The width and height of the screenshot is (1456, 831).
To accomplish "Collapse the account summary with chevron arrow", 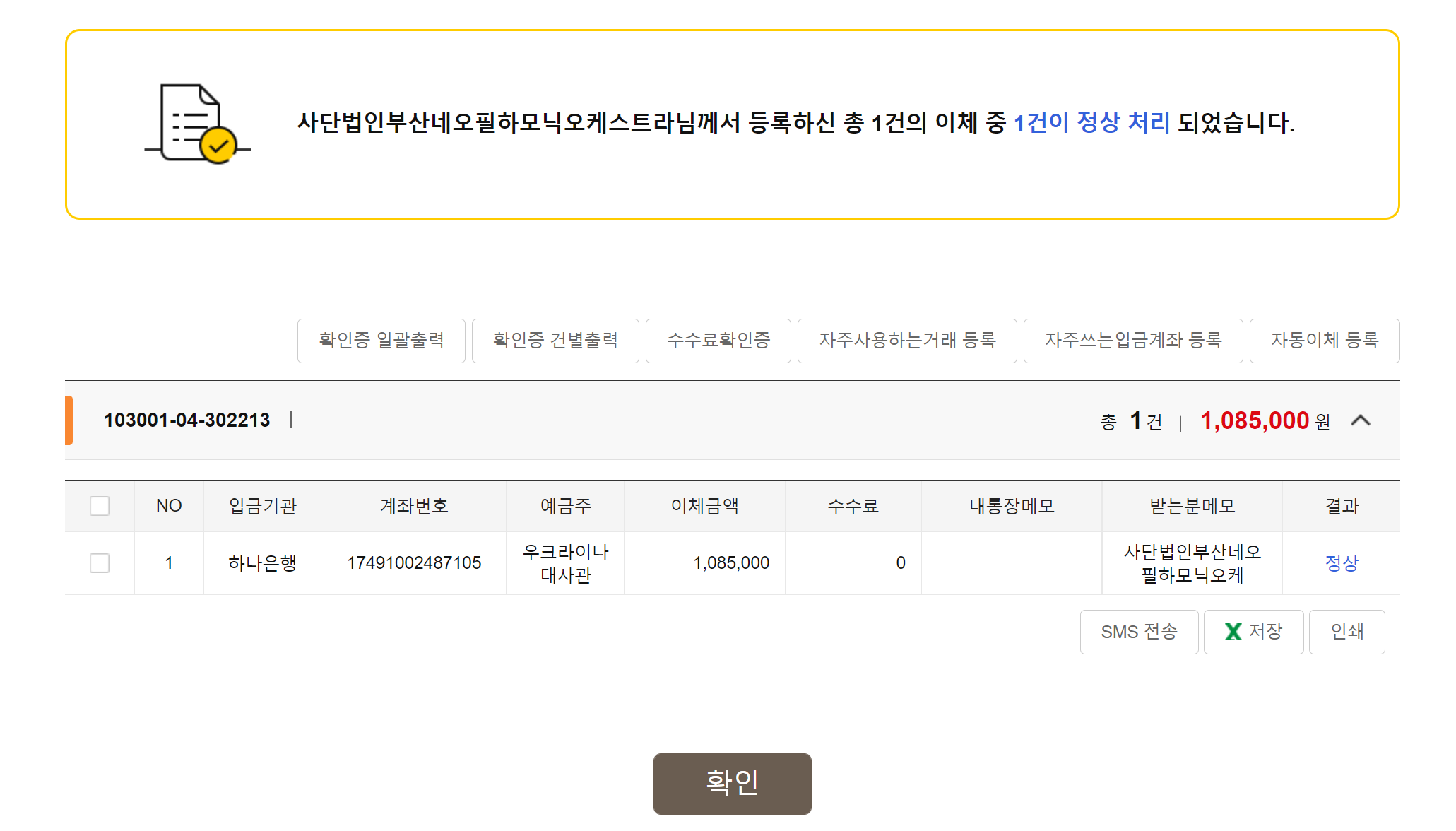I will tap(1360, 421).
